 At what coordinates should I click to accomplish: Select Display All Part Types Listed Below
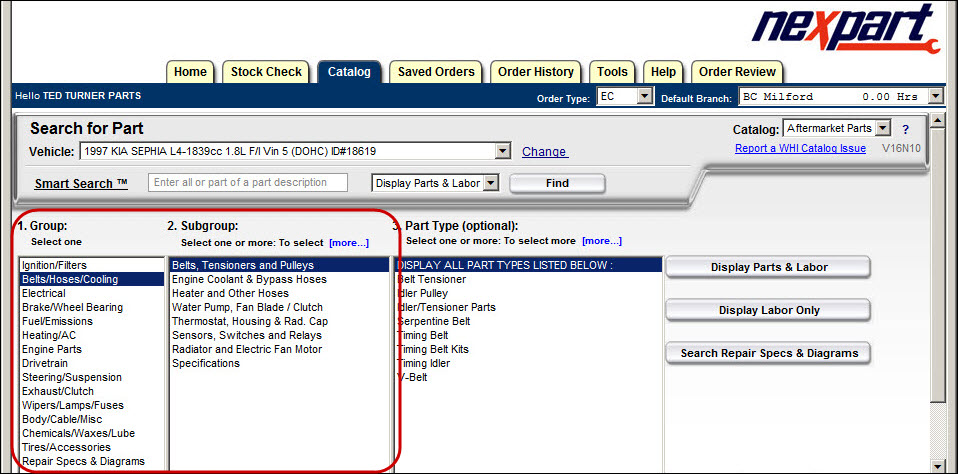pos(528,265)
